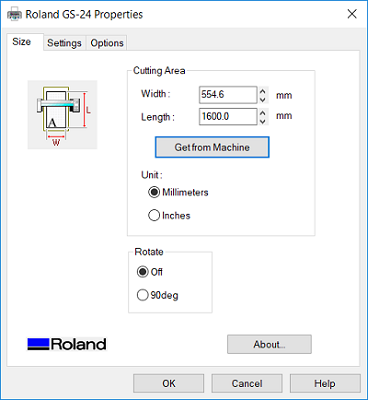Select the Millimeters unit option
Screen dimensions: 368x400
coord(178,192)
